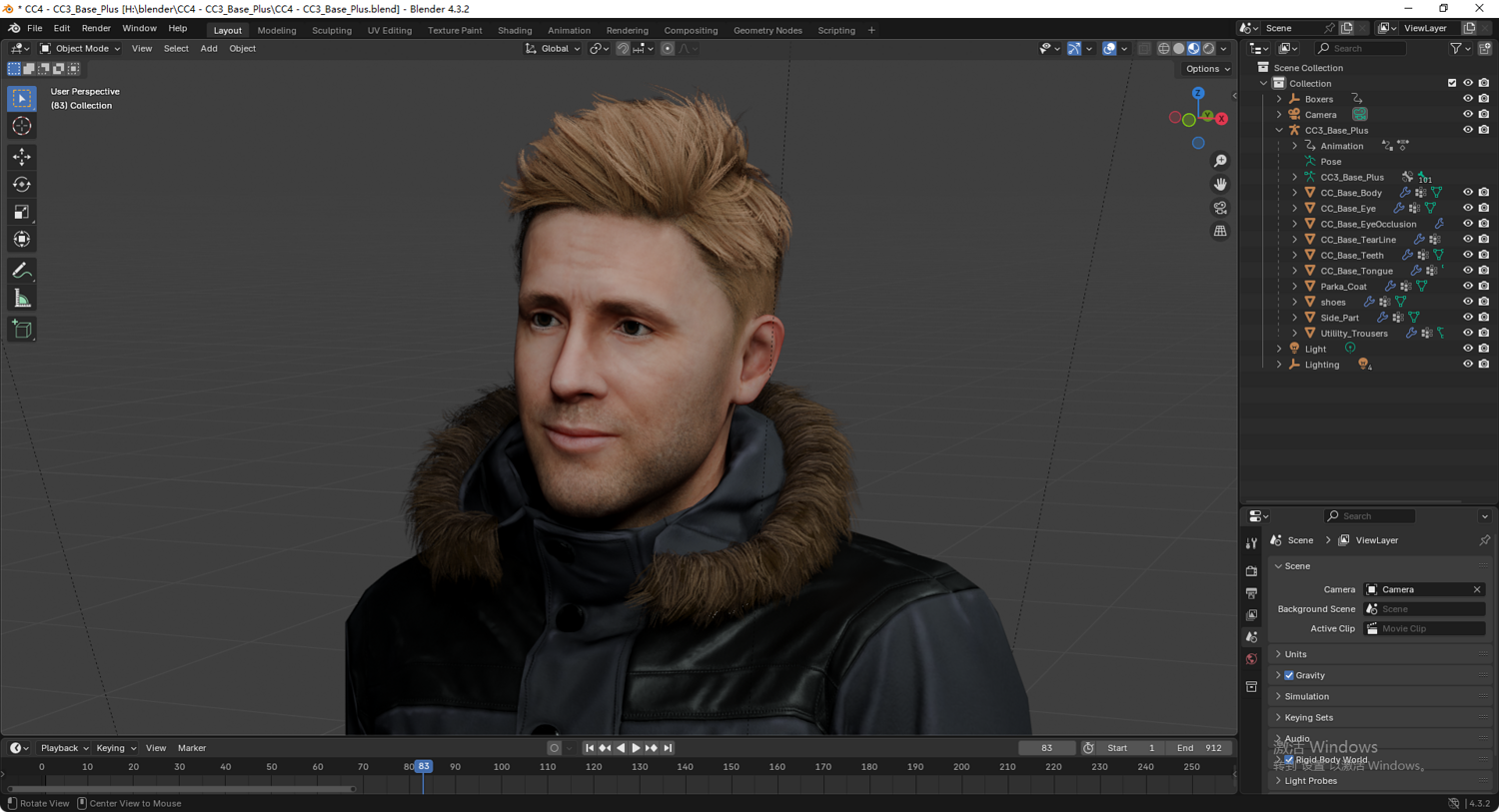Viewport: 1499px width, 812px height.
Task: Activate the Select Box tool
Action: (21, 98)
